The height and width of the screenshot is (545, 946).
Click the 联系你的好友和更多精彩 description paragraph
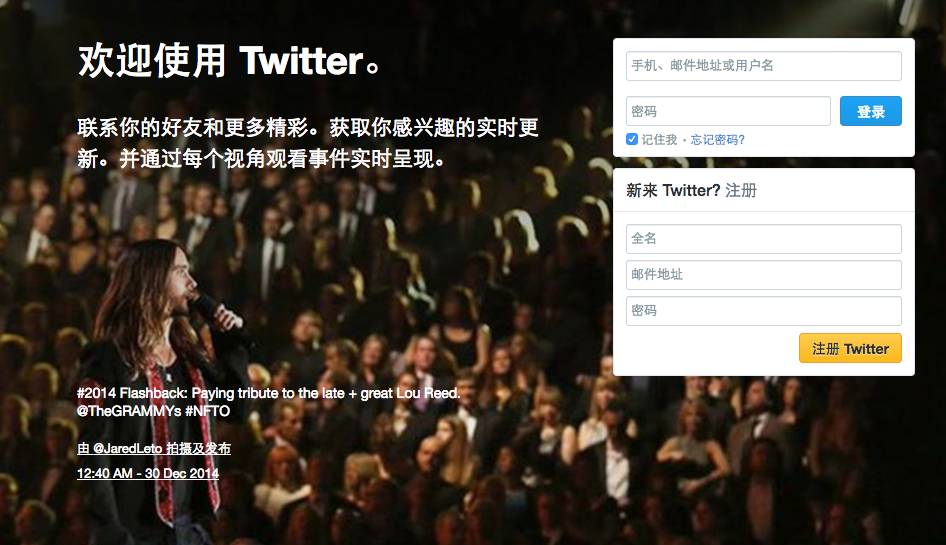point(308,143)
